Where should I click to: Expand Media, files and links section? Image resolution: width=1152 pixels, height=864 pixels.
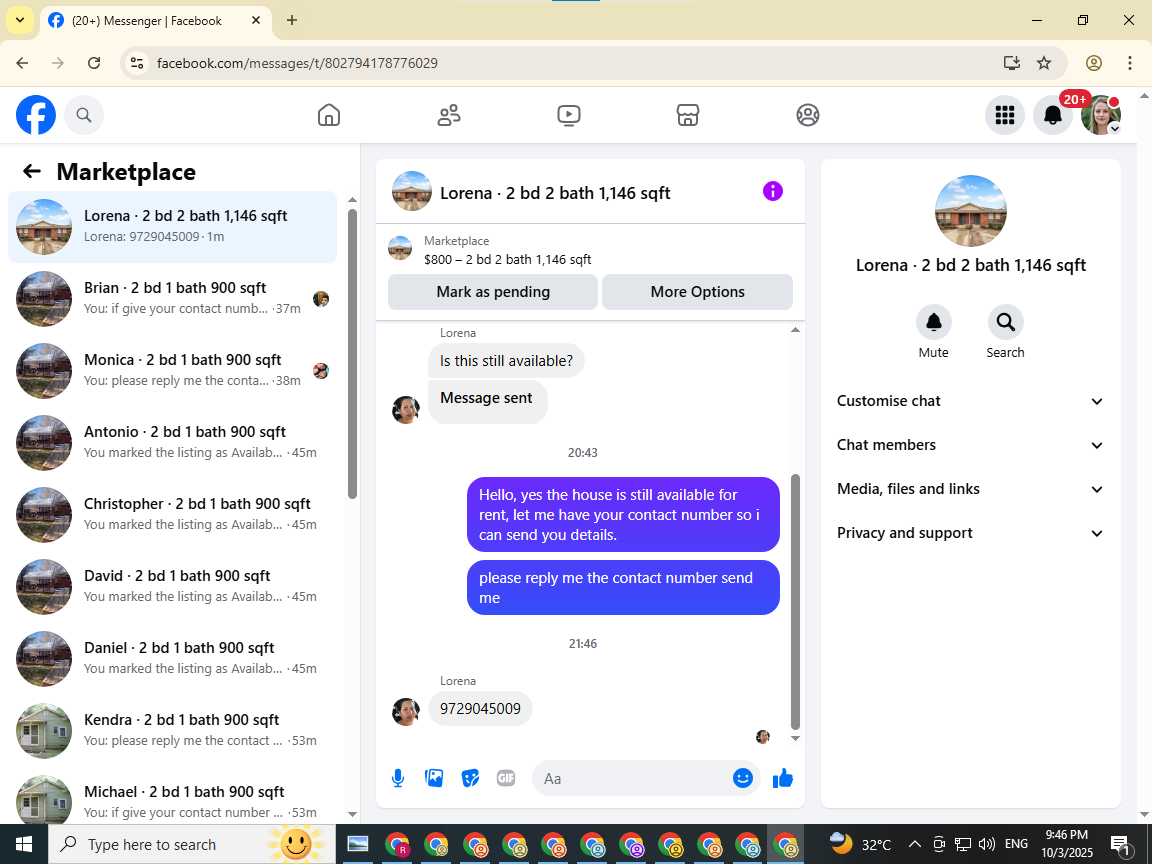[x=970, y=489]
